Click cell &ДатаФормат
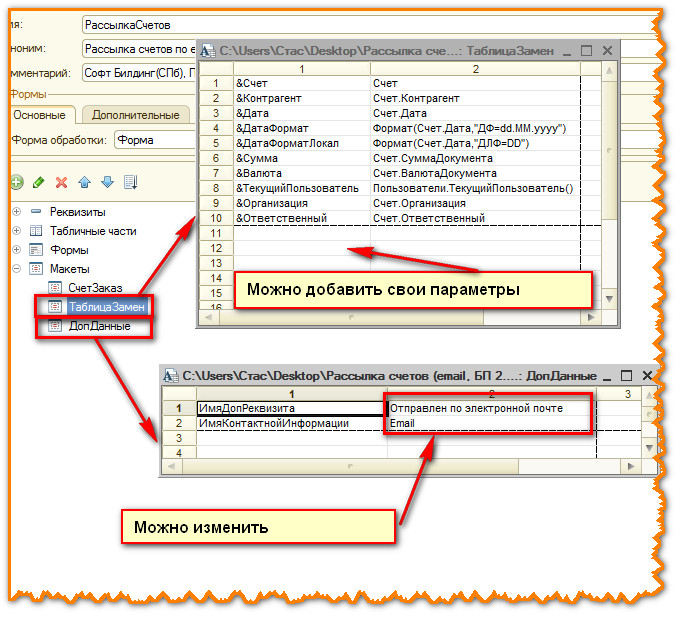 coord(304,129)
